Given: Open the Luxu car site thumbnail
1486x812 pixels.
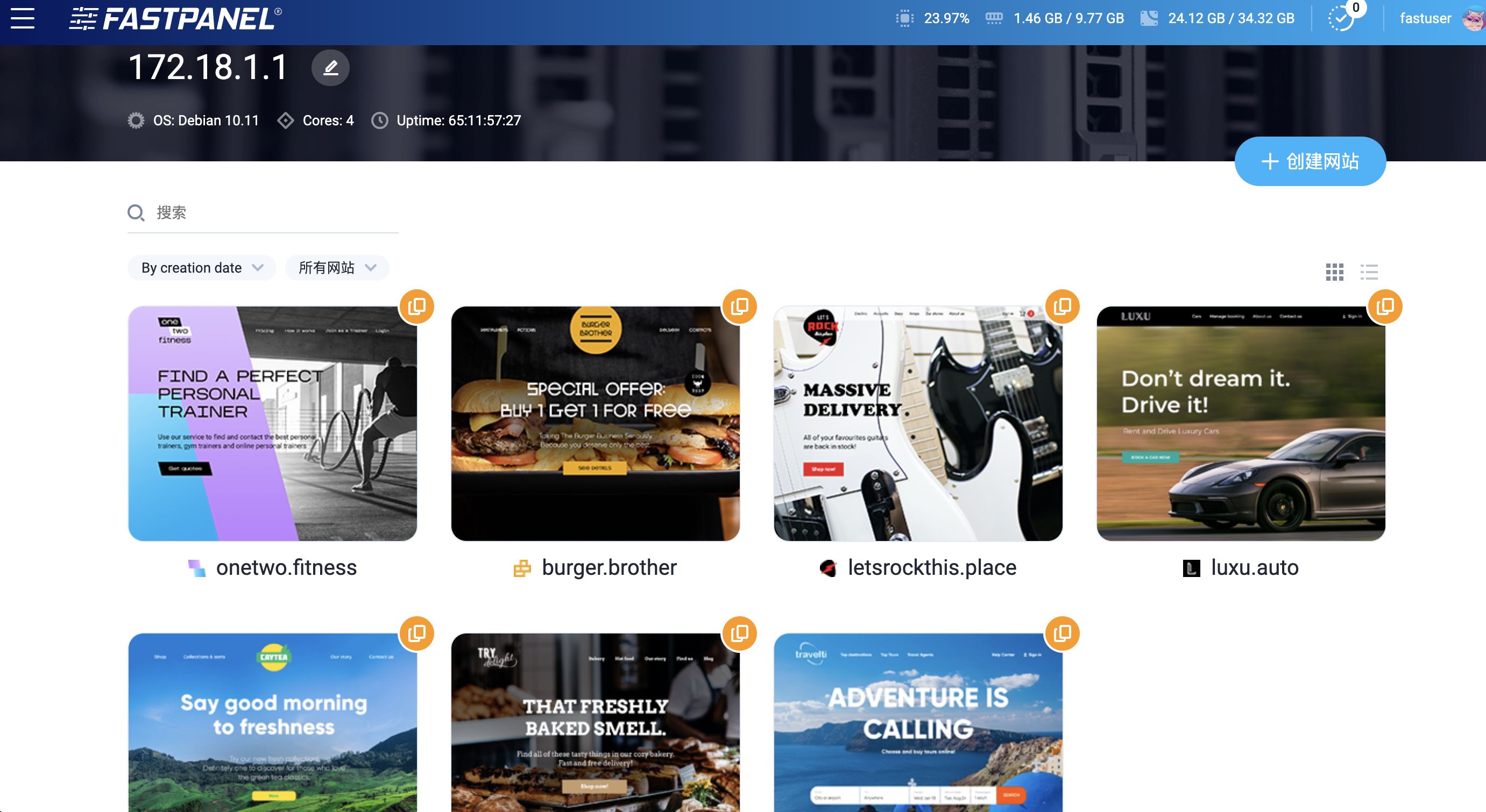Looking at the screenshot, I should (x=1240, y=424).
